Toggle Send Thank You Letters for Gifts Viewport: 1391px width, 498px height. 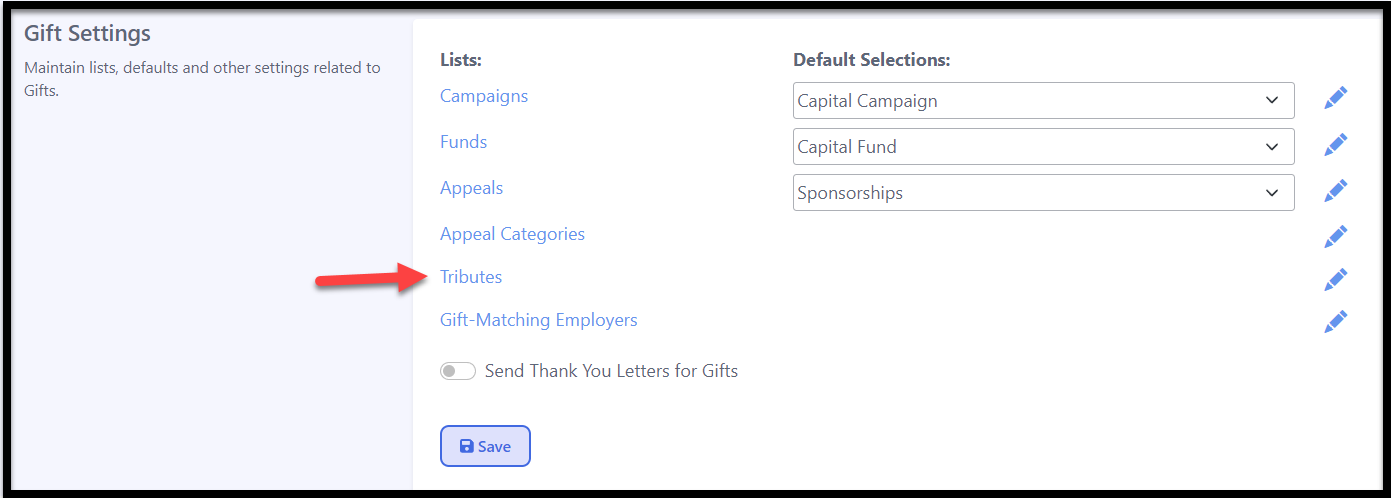(458, 371)
